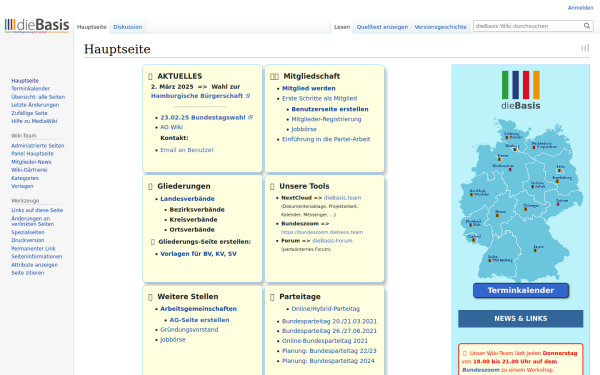Open Email an Benutzer link
The height and width of the screenshot is (375, 600).
[x=187, y=150]
